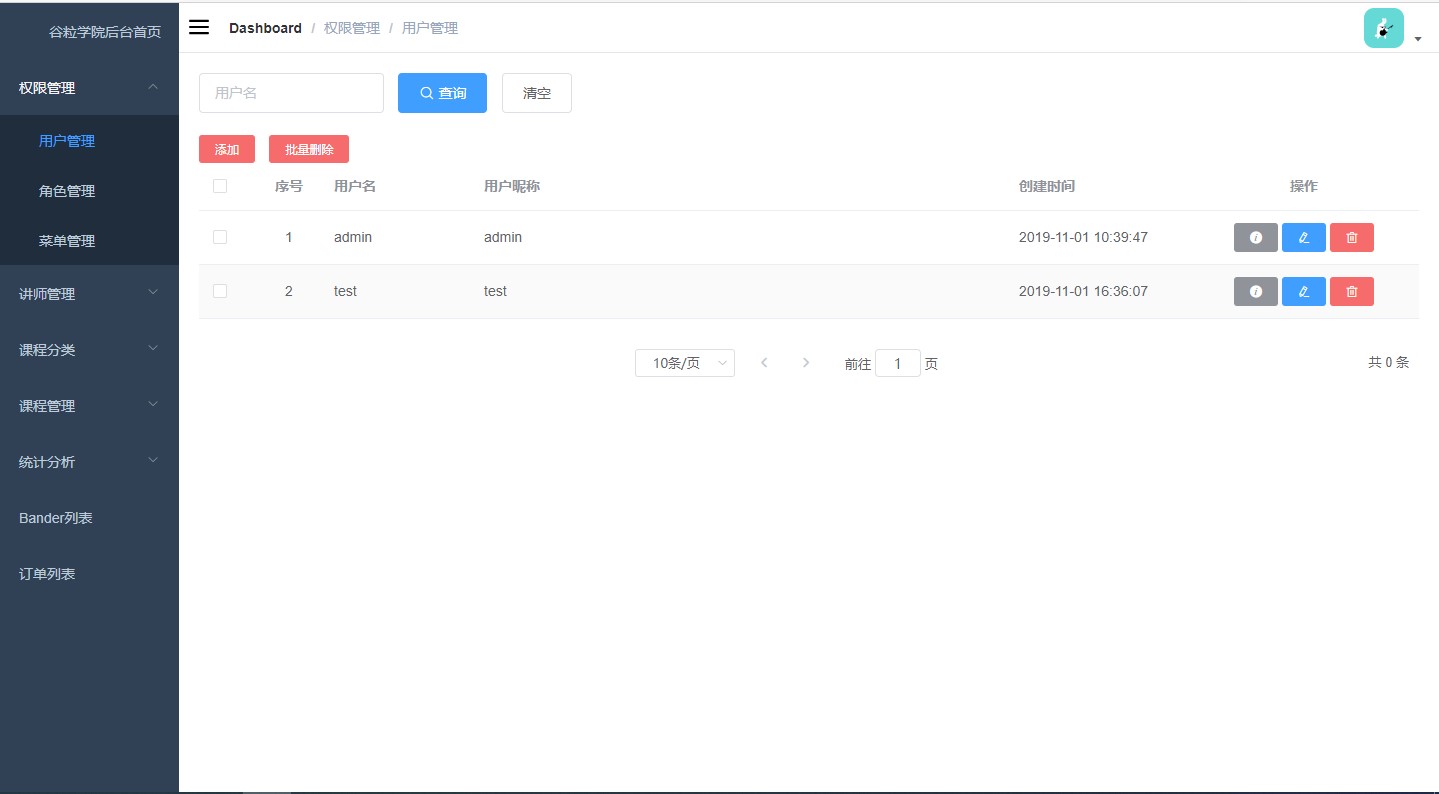This screenshot has height=794, width=1439.
Task: Select 角色管理 in the sidebar
Action: tap(67, 190)
